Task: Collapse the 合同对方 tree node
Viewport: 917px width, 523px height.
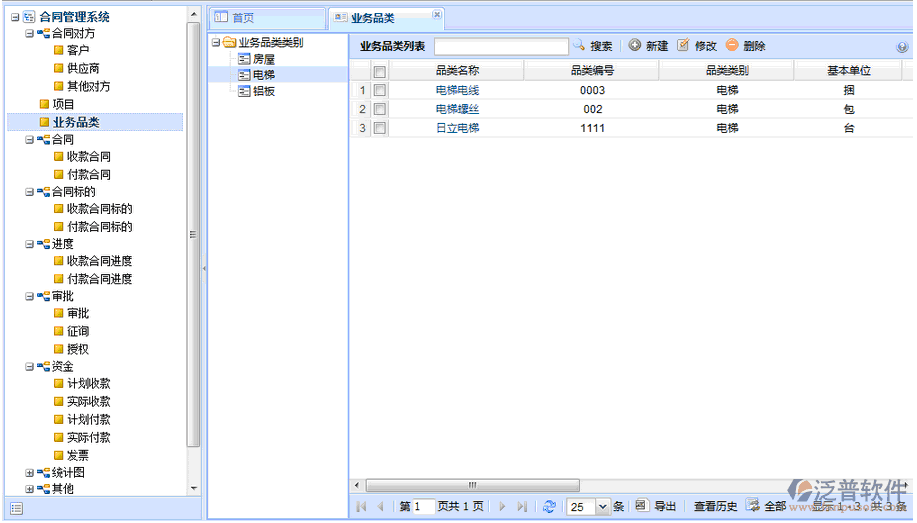Action: coord(29,33)
